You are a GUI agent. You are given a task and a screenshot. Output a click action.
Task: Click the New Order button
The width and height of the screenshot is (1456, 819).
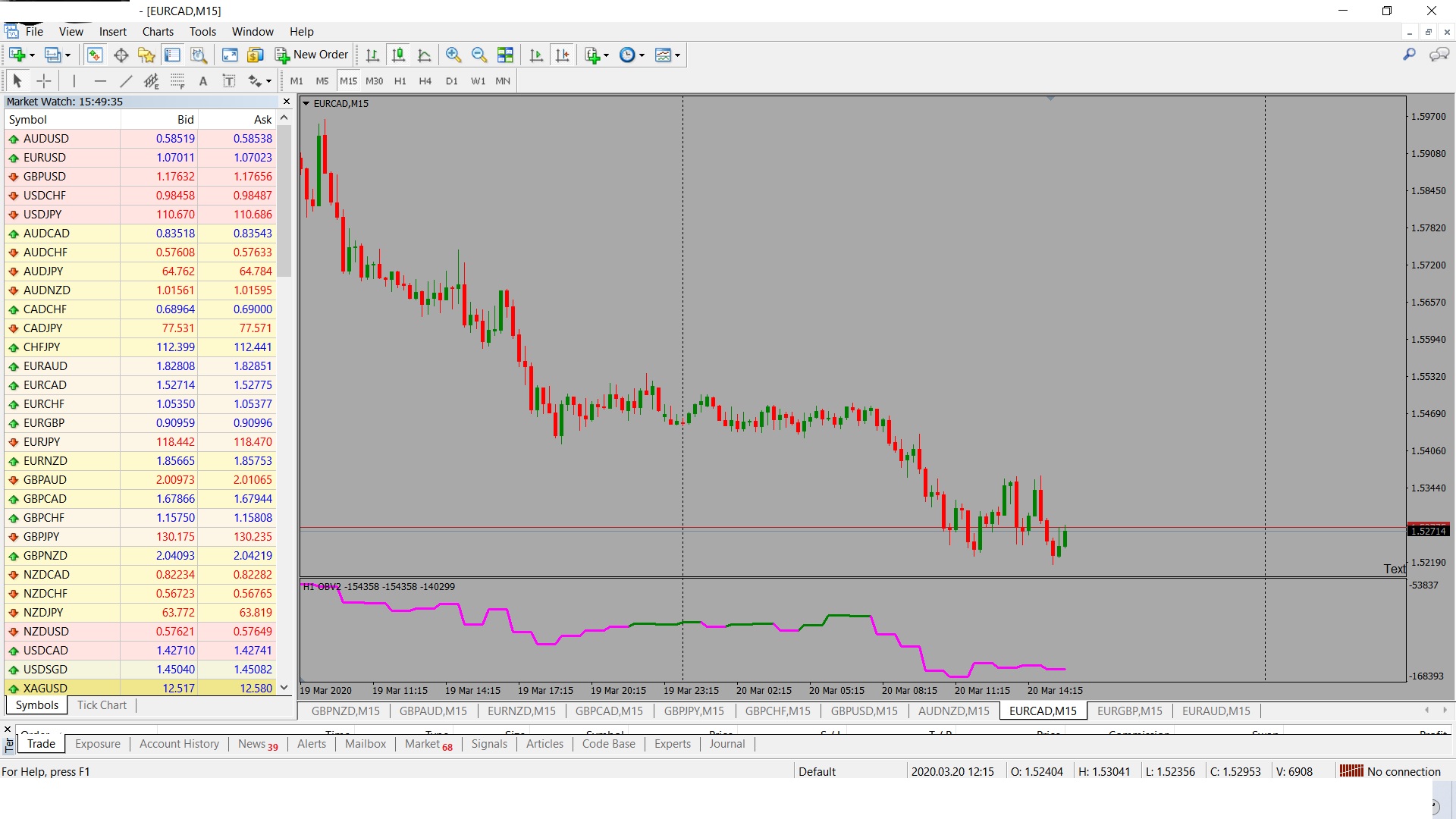[312, 55]
